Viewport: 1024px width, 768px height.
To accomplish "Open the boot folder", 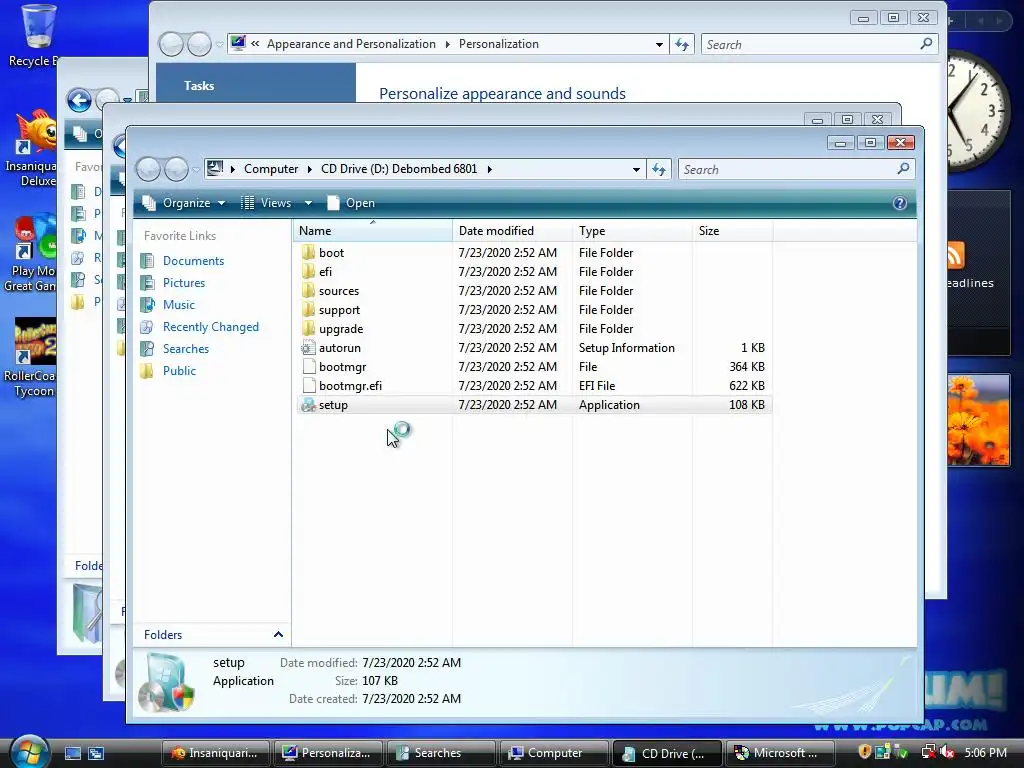I will [x=331, y=253].
